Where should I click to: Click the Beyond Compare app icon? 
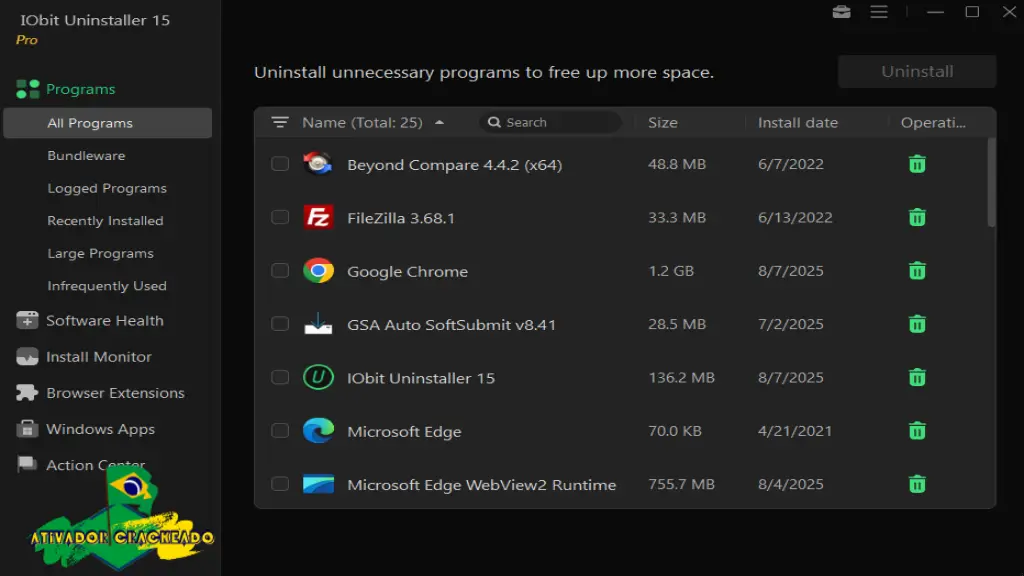(x=318, y=164)
